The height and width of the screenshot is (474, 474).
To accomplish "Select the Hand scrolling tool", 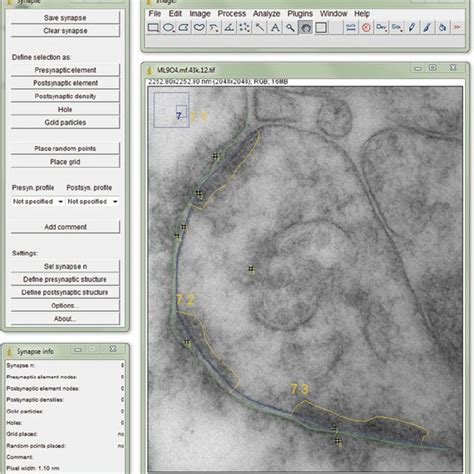I will coord(305,28).
